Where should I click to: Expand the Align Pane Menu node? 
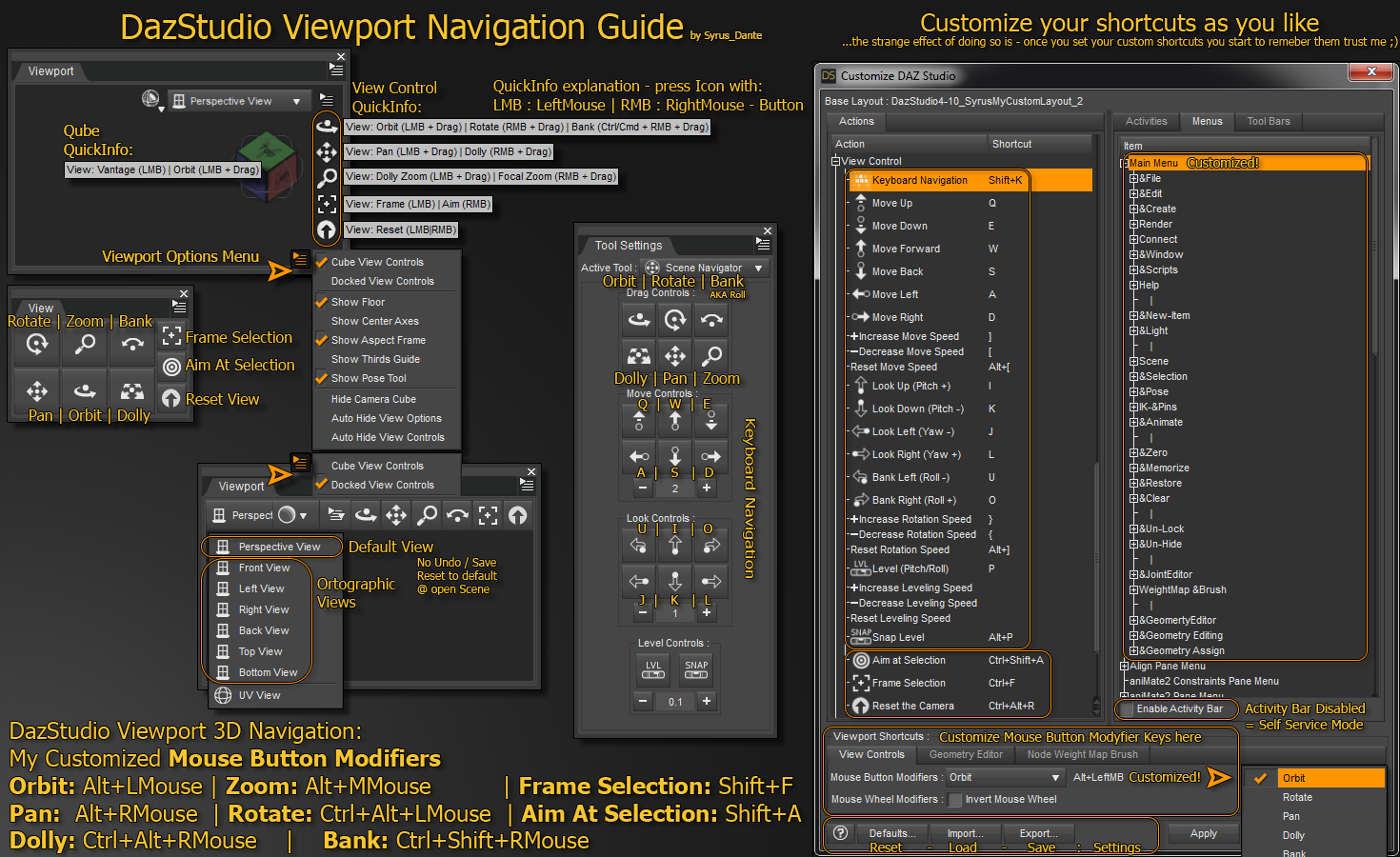(x=1125, y=666)
